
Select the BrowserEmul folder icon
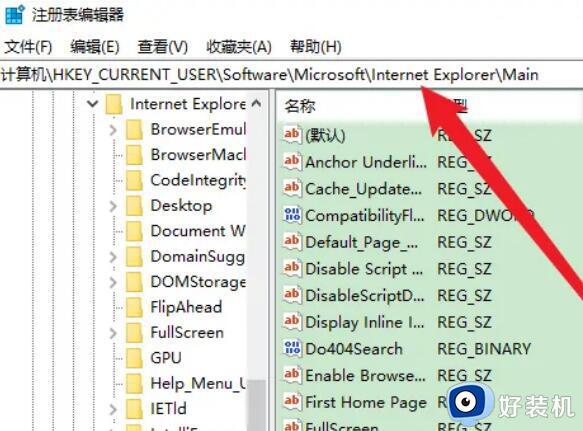tap(134, 130)
